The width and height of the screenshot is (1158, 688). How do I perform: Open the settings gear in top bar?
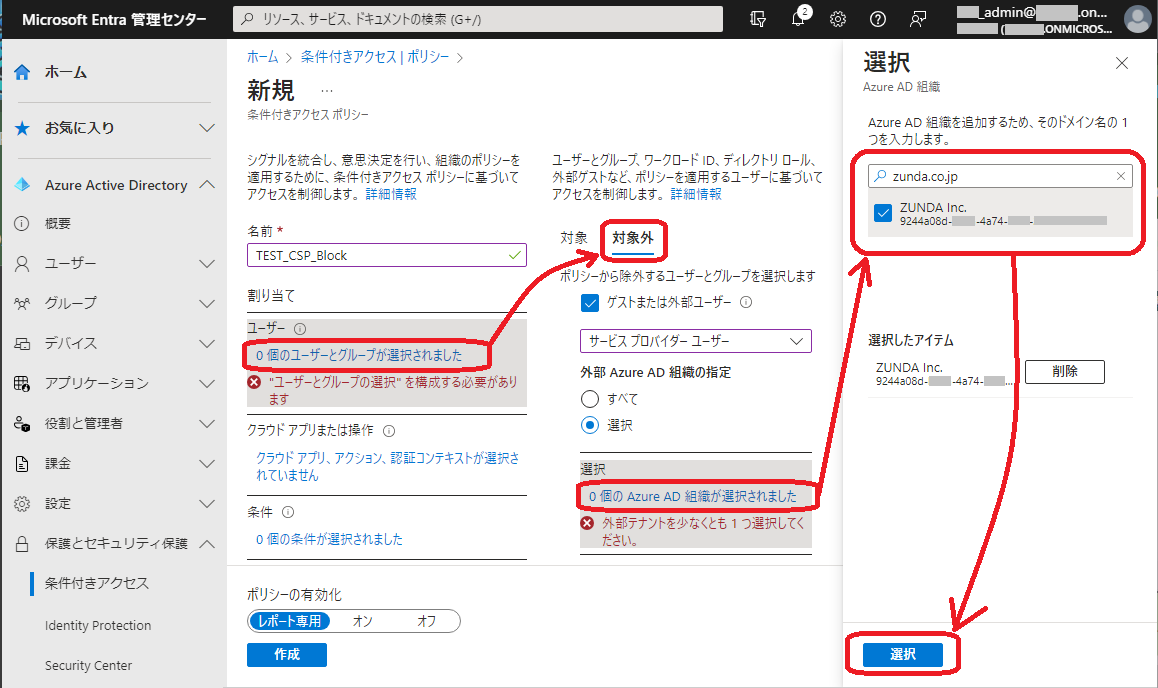[837, 19]
